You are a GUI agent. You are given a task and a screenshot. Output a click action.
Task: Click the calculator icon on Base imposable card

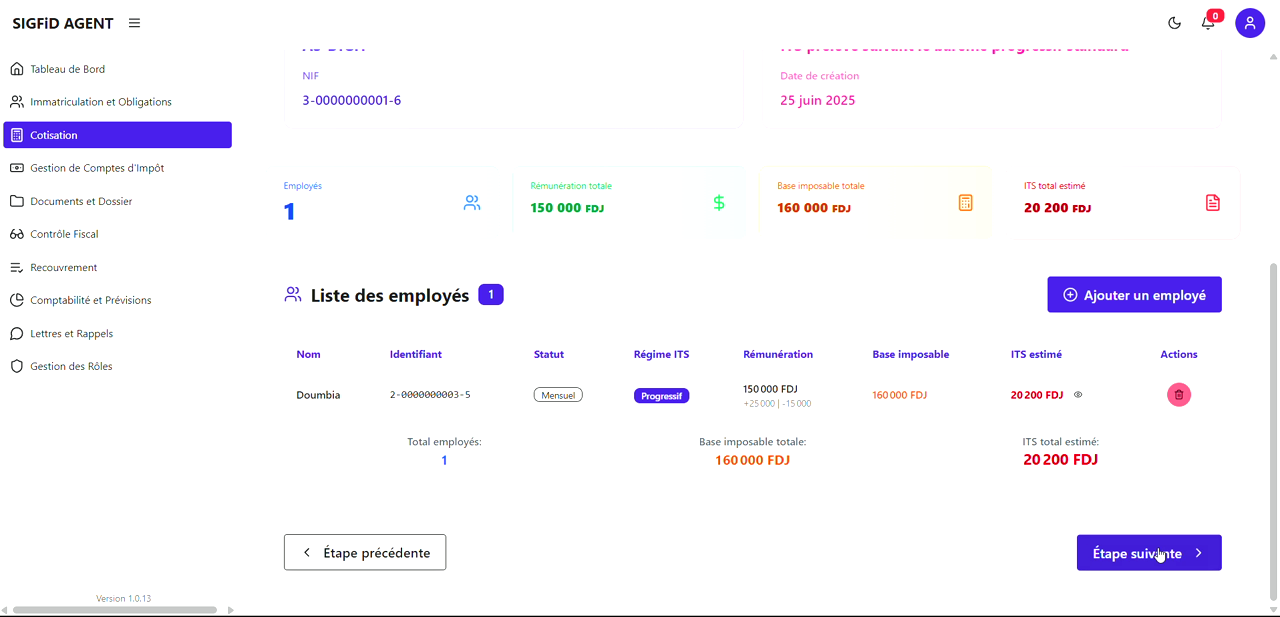pos(965,202)
